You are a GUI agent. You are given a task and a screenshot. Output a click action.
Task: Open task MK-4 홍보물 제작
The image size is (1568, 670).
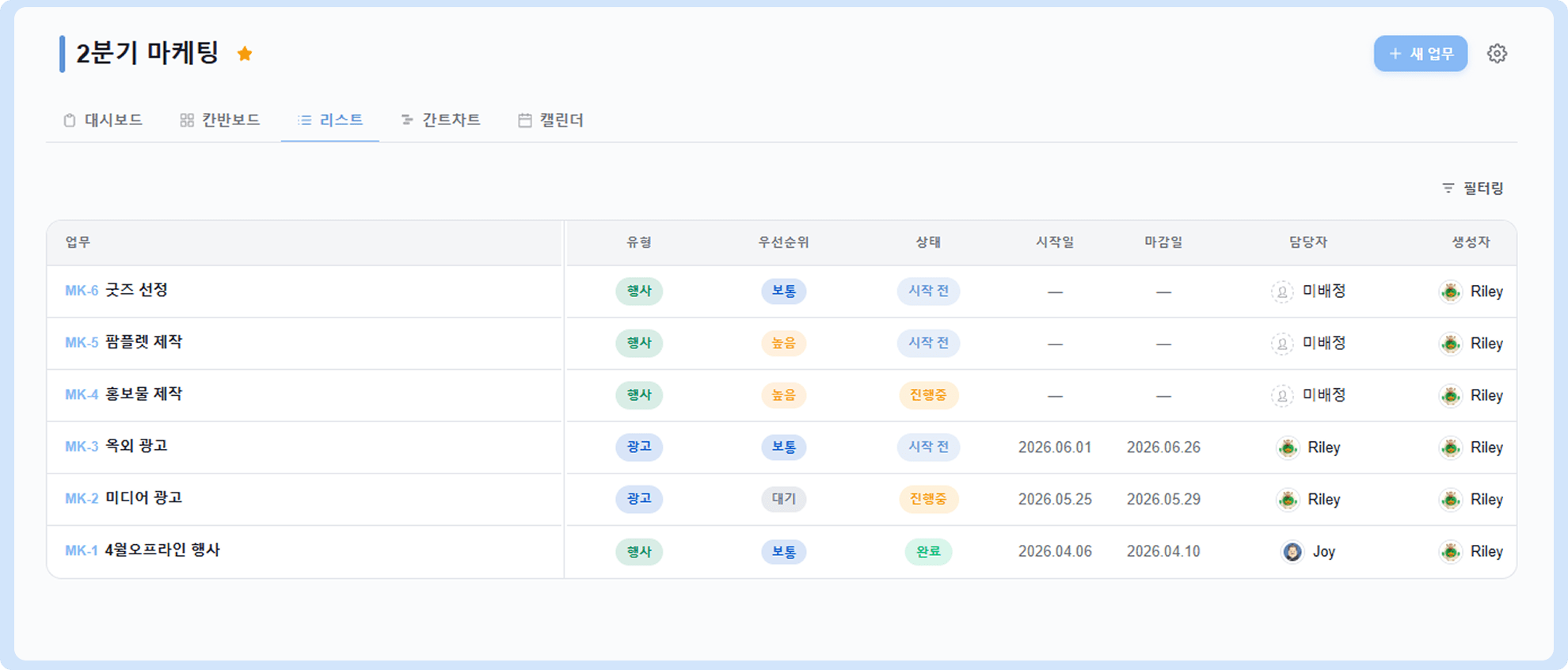pos(124,394)
